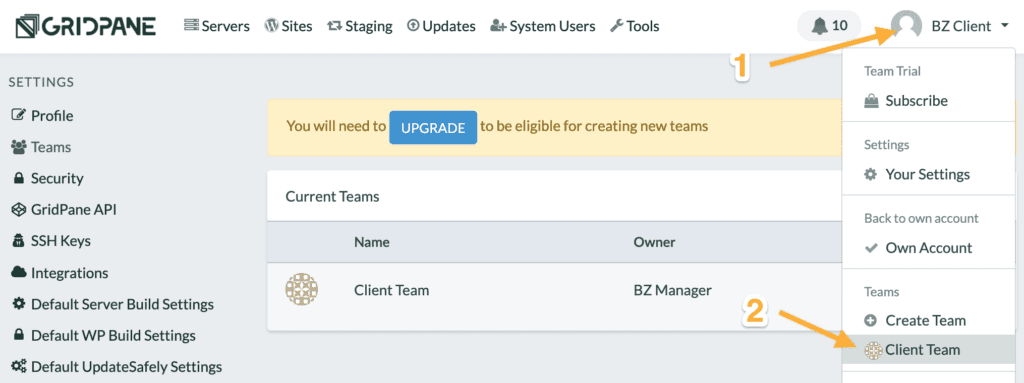Open the Sites WordPress menu
Image resolution: width=1024 pixels, height=383 pixels.
point(288,26)
